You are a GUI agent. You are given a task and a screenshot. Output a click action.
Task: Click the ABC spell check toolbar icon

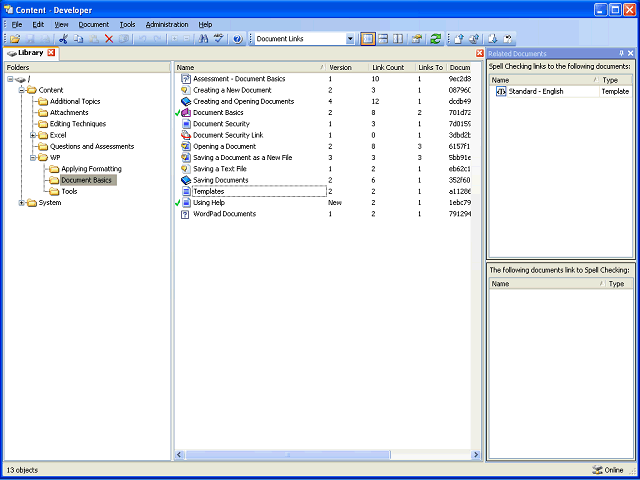click(x=219, y=39)
